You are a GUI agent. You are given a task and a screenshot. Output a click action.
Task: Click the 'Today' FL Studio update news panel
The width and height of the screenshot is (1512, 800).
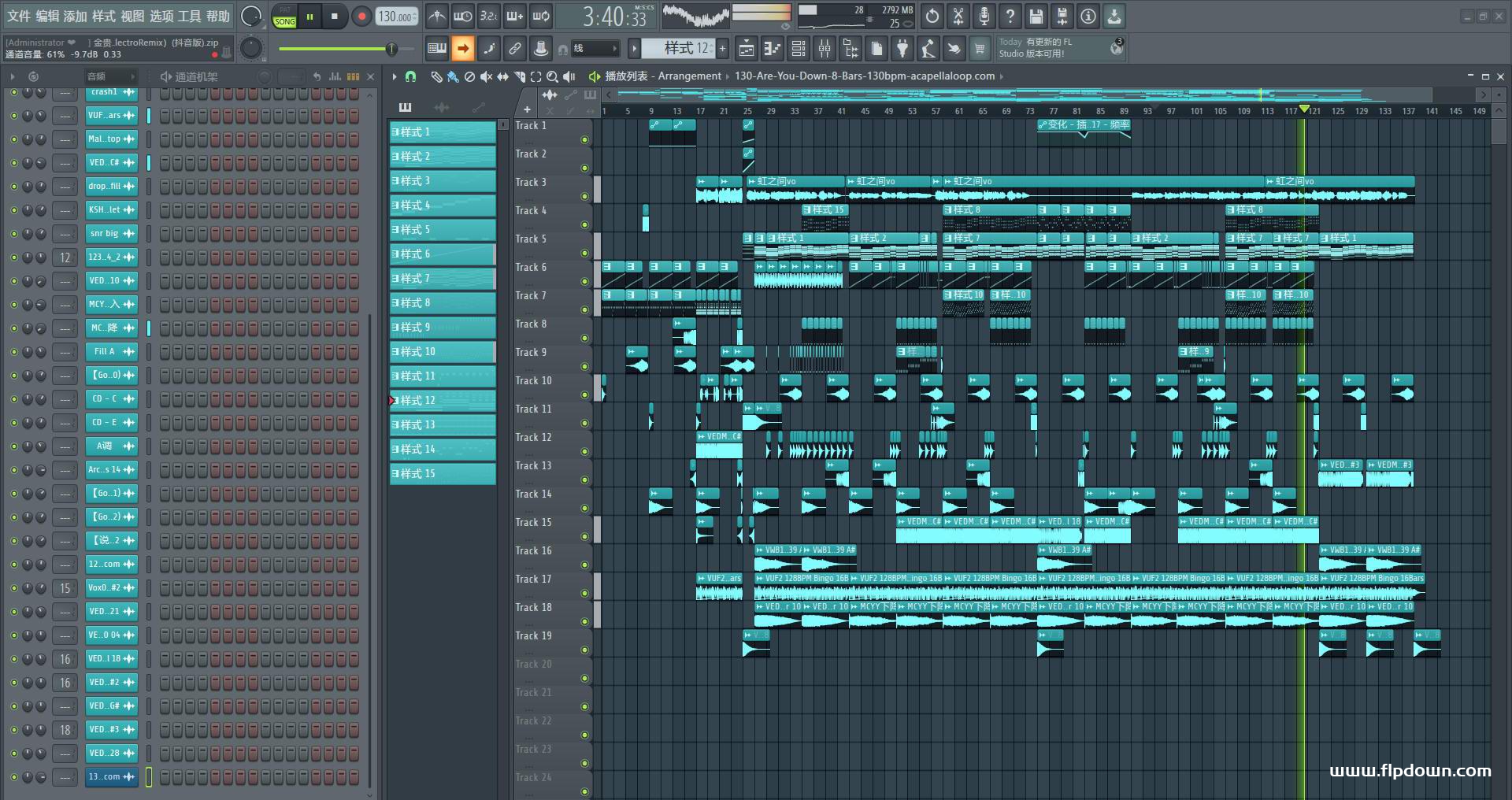1060,48
